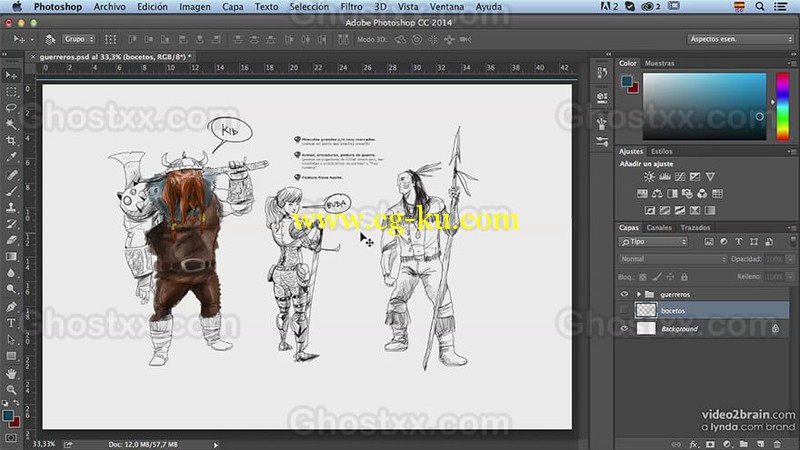Toggle lock image pixels
The height and width of the screenshot is (450, 800).
(657, 277)
